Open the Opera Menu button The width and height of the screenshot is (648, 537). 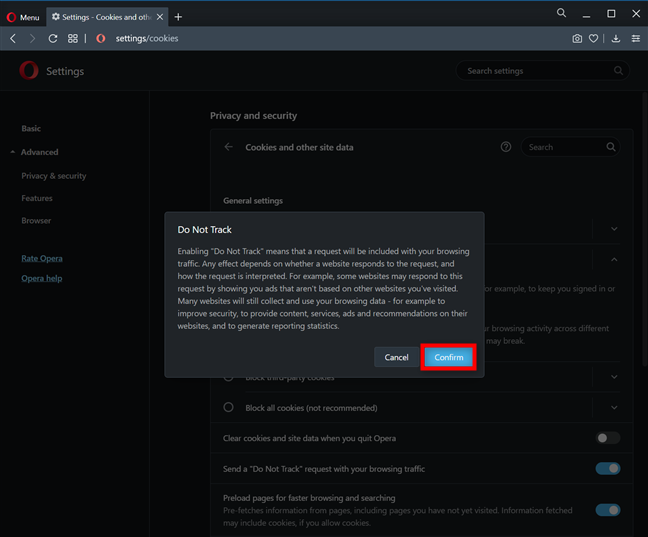coord(23,17)
